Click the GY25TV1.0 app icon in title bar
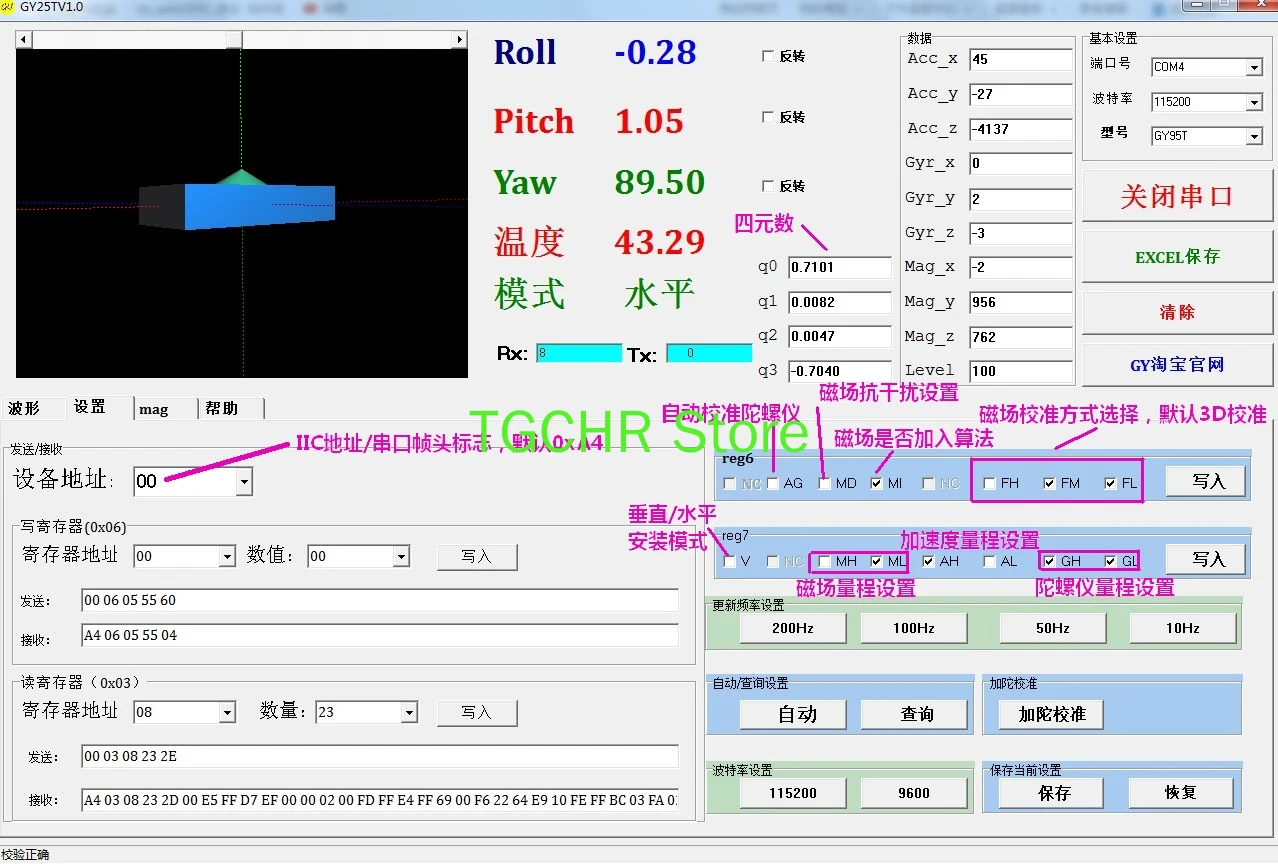 8,6
